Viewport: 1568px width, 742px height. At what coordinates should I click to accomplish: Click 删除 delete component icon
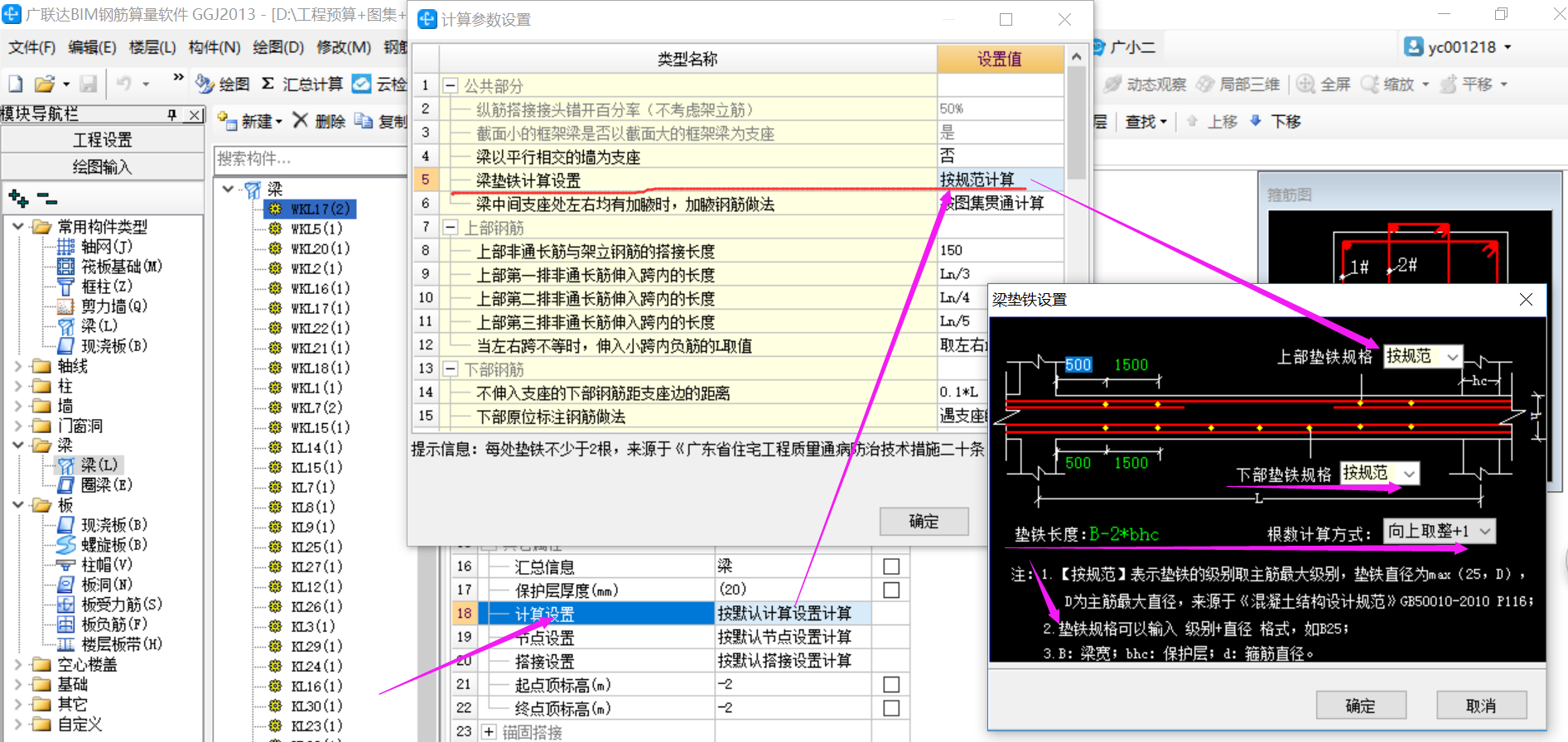tap(319, 122)
